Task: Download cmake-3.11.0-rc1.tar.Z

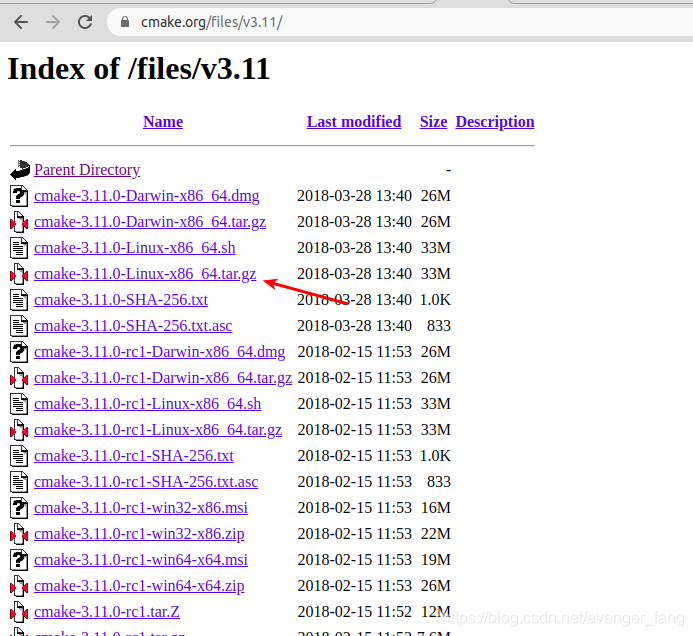Action: 107,612
